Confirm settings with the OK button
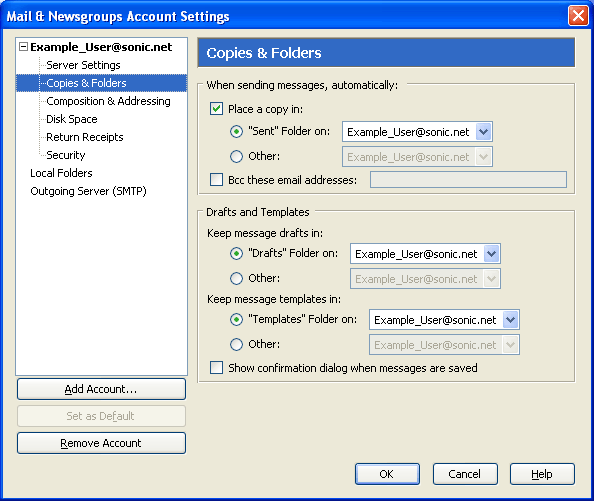Viewport: 594px width, 501px height. pos(387,474)
